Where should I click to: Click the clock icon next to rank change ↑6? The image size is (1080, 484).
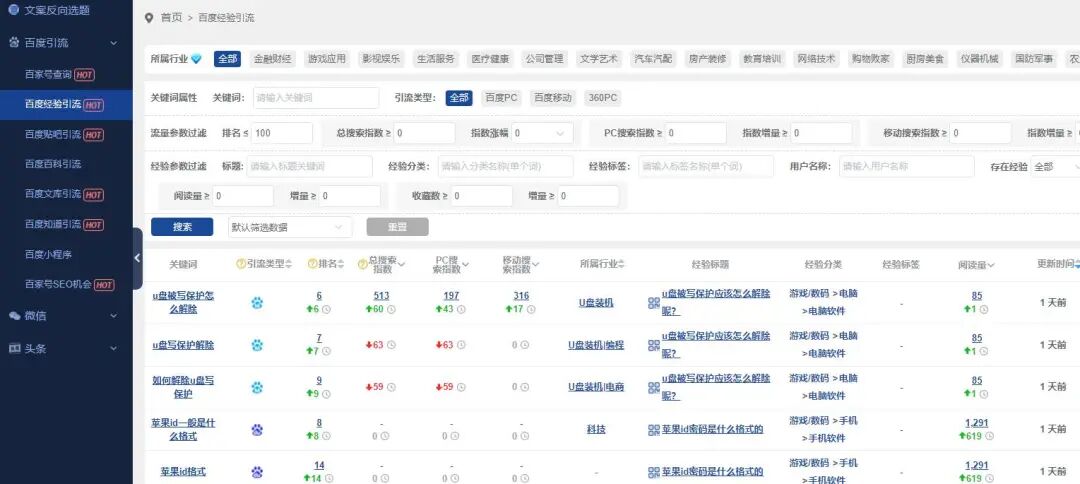point(326,309)
